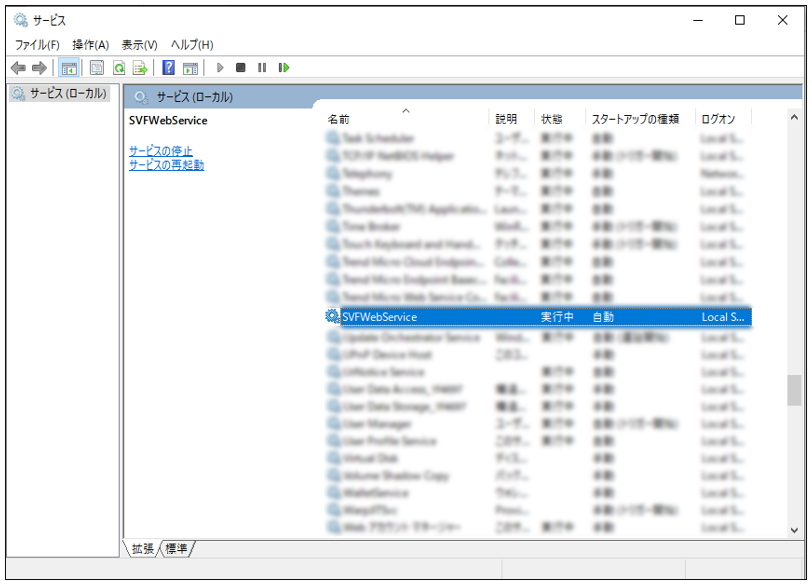Start the service with the play icon
The height and width of the screenshot is (586, 812).
(x=219, y=68)
